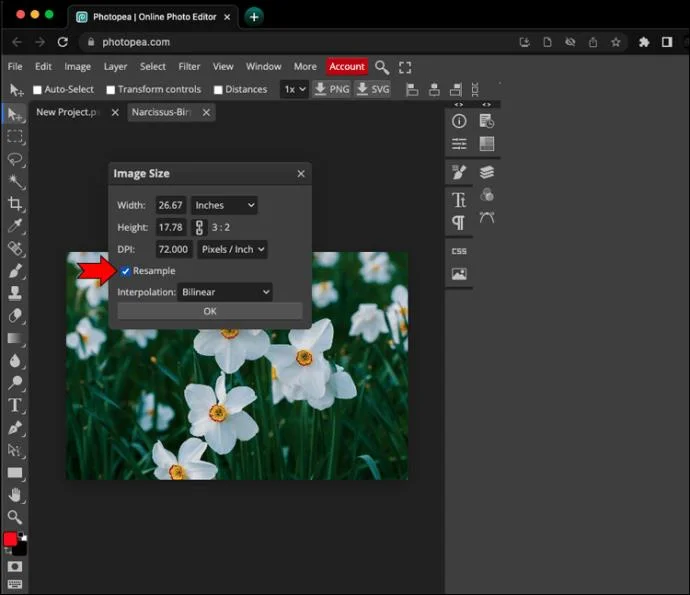Screen dimensions: 690x595
Task: Open the image gallery panel icon
Action: tap(459, 274)
